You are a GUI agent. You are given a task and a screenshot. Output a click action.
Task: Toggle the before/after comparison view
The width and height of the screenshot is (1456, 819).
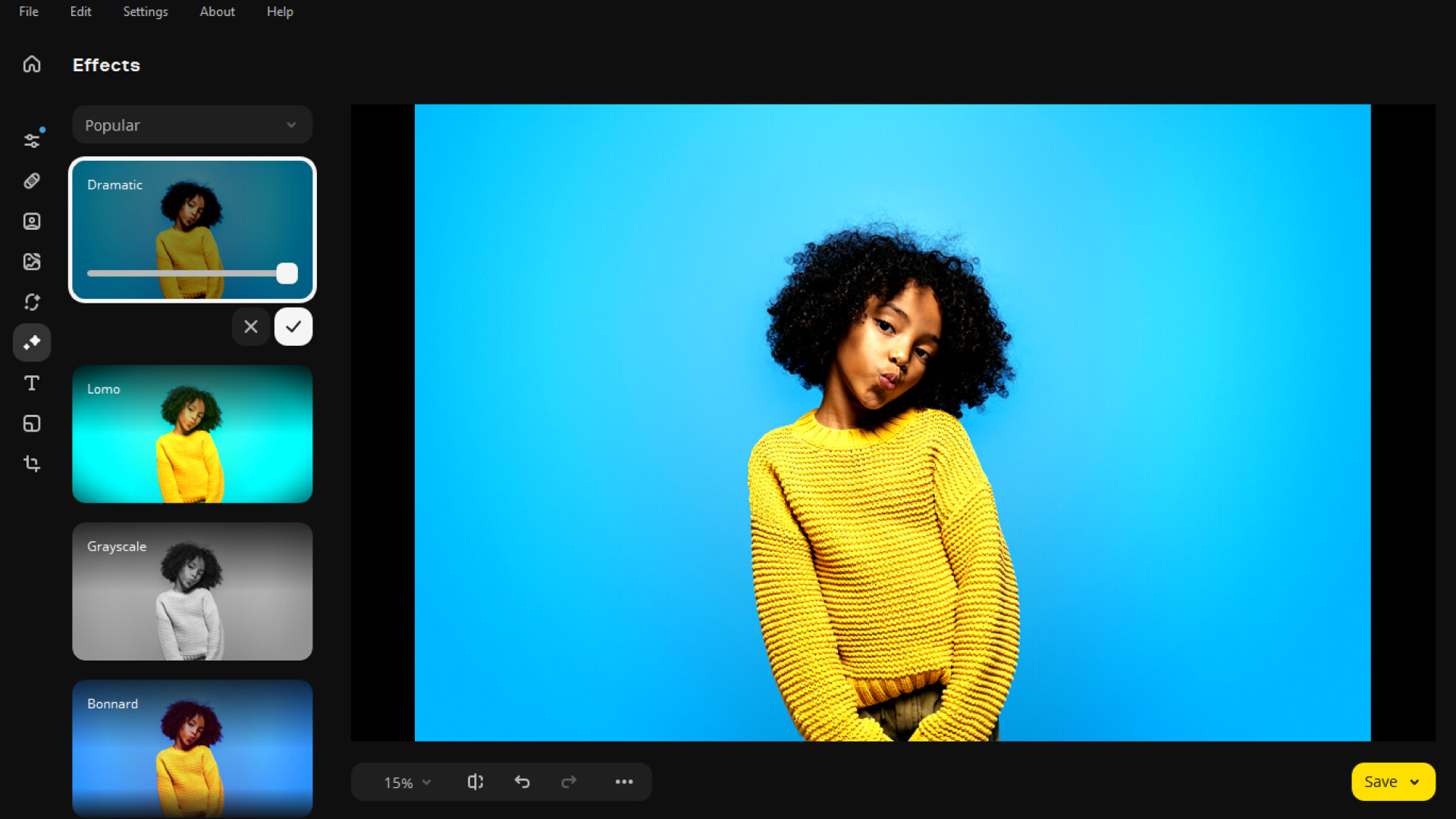pyautogui.click(x=475, y=782)
